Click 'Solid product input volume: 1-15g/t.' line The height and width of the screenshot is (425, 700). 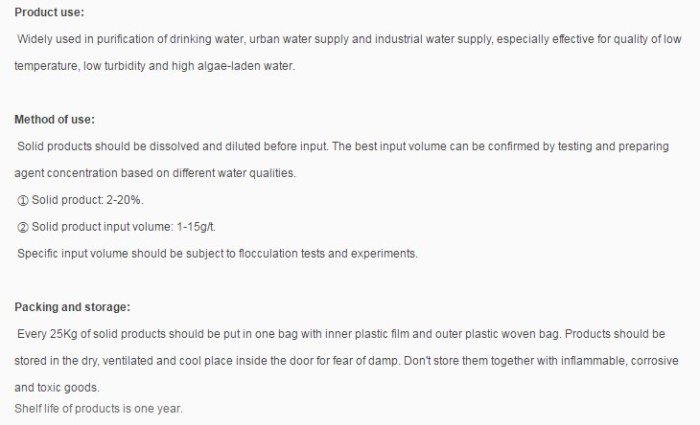coord(124,227)
